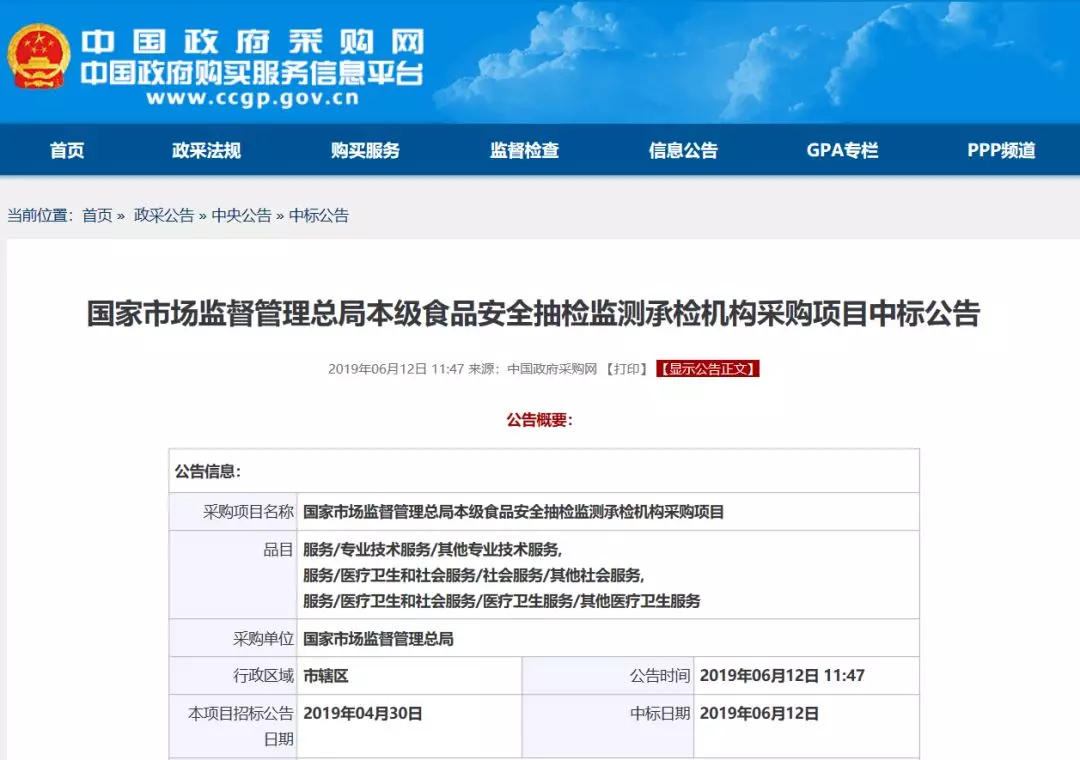Select the main announcement headline
The image size is (1080, 760).
point(533,314)
